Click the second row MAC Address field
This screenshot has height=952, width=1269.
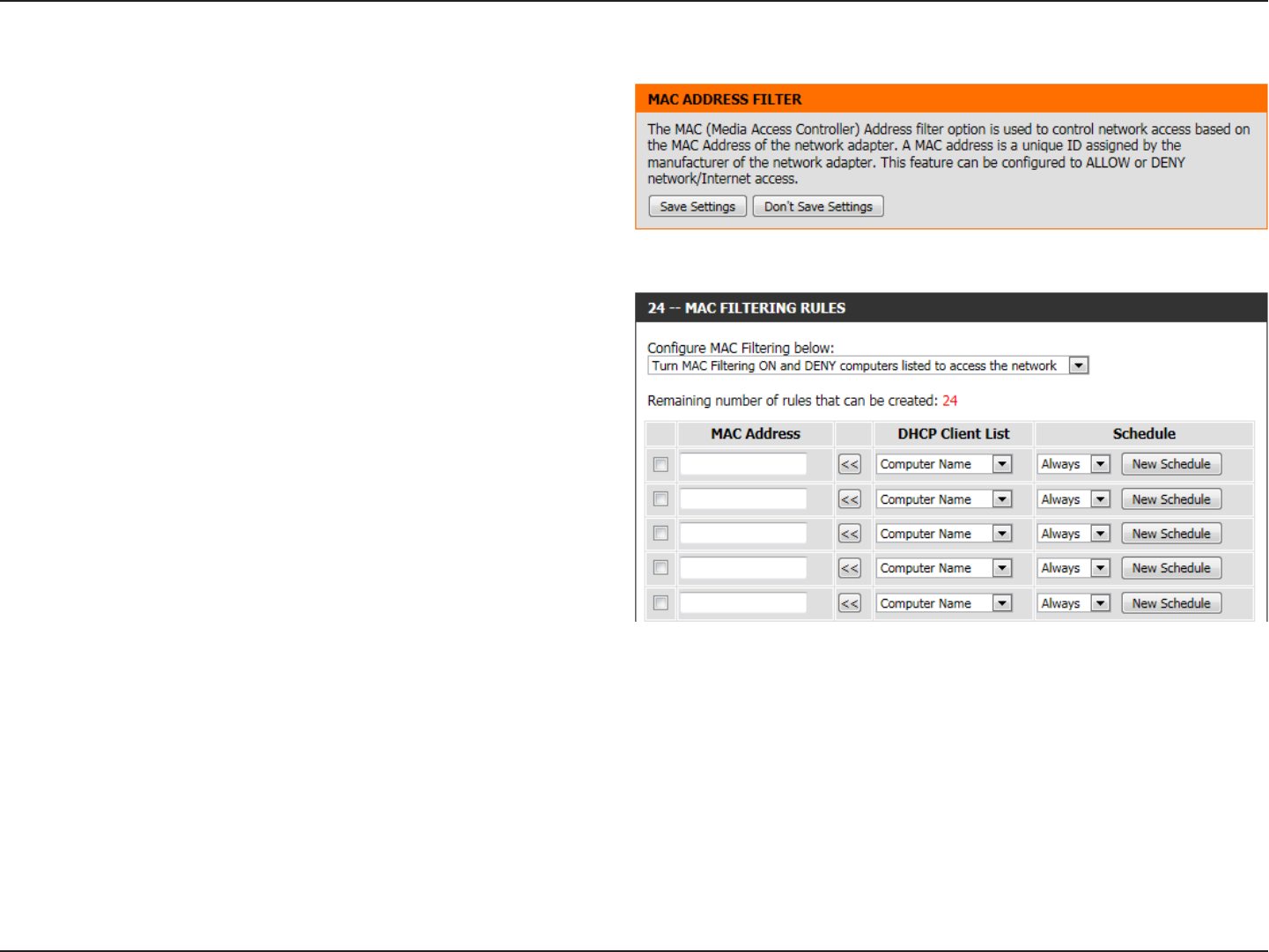(x=743, y=499)
